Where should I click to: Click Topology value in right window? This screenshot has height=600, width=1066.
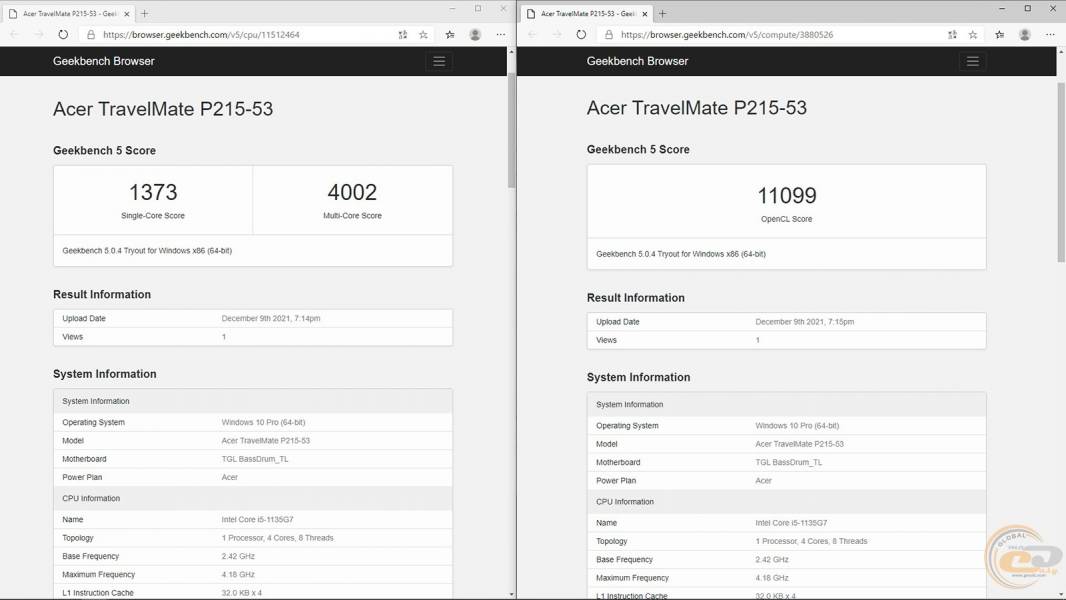[x=811, y=541]
